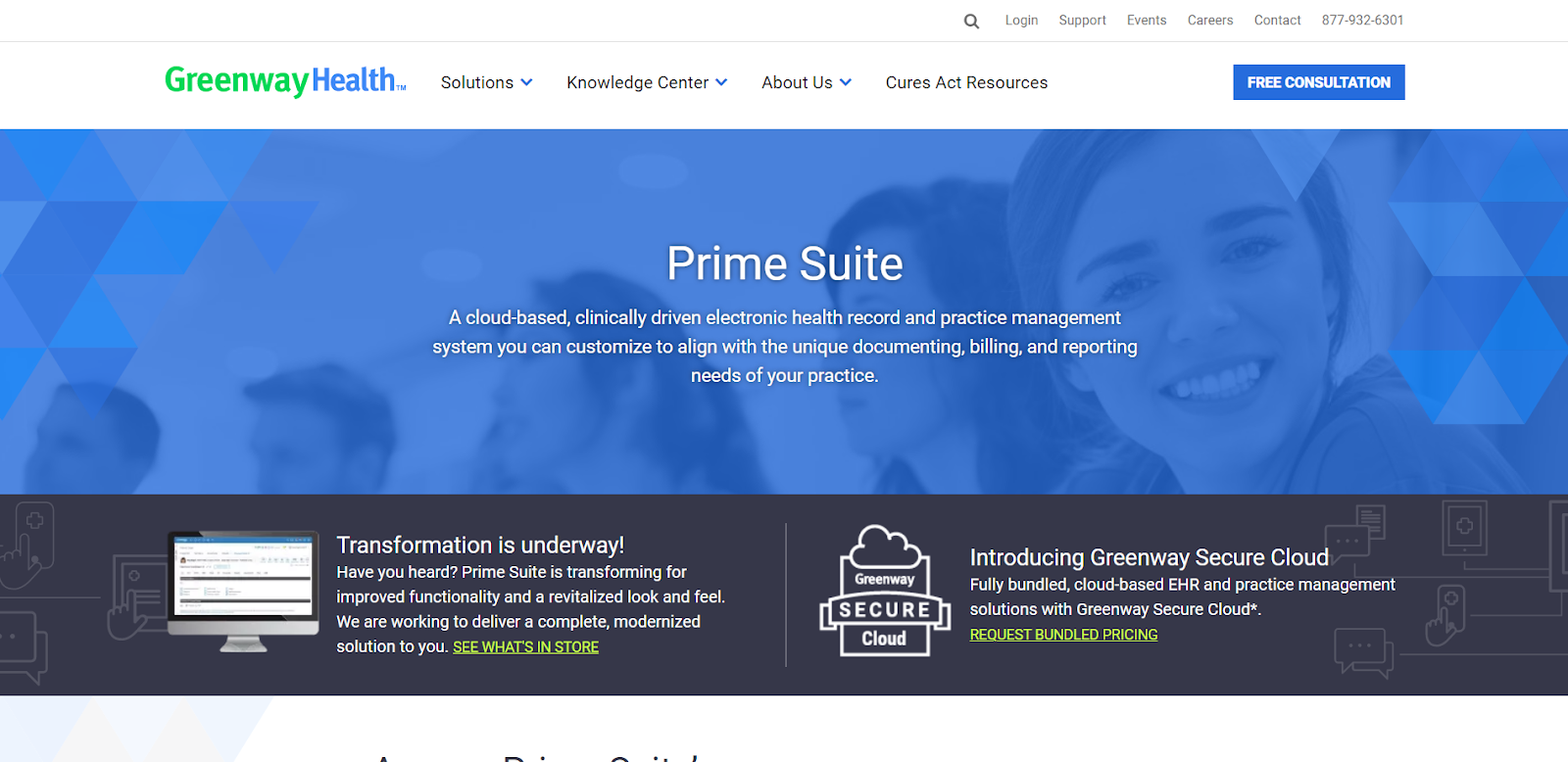The width and height of the screenshot is (1568, 762).
Task: Click the Greenway Health logo
Action: (x=285, y=80)
